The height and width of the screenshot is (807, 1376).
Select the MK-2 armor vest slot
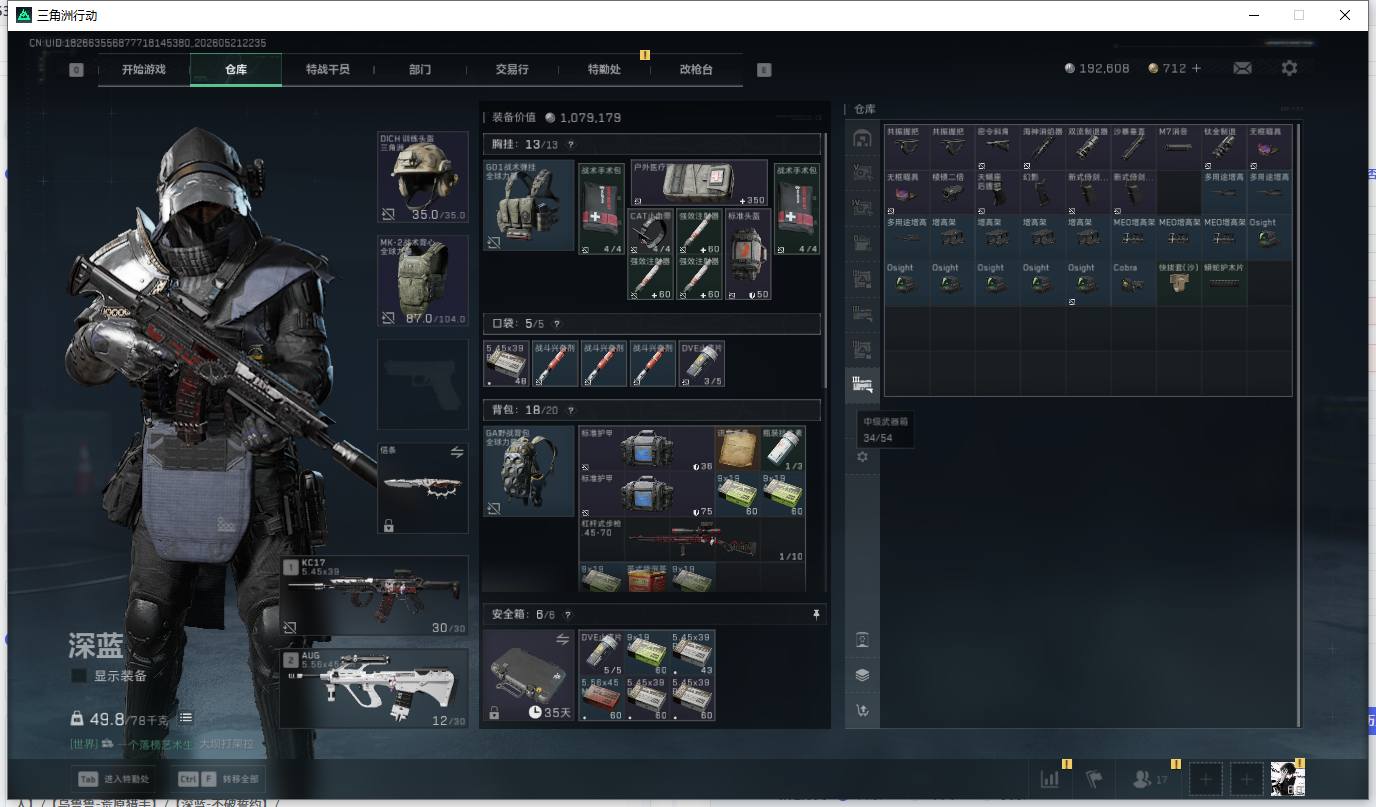point(423,281)
